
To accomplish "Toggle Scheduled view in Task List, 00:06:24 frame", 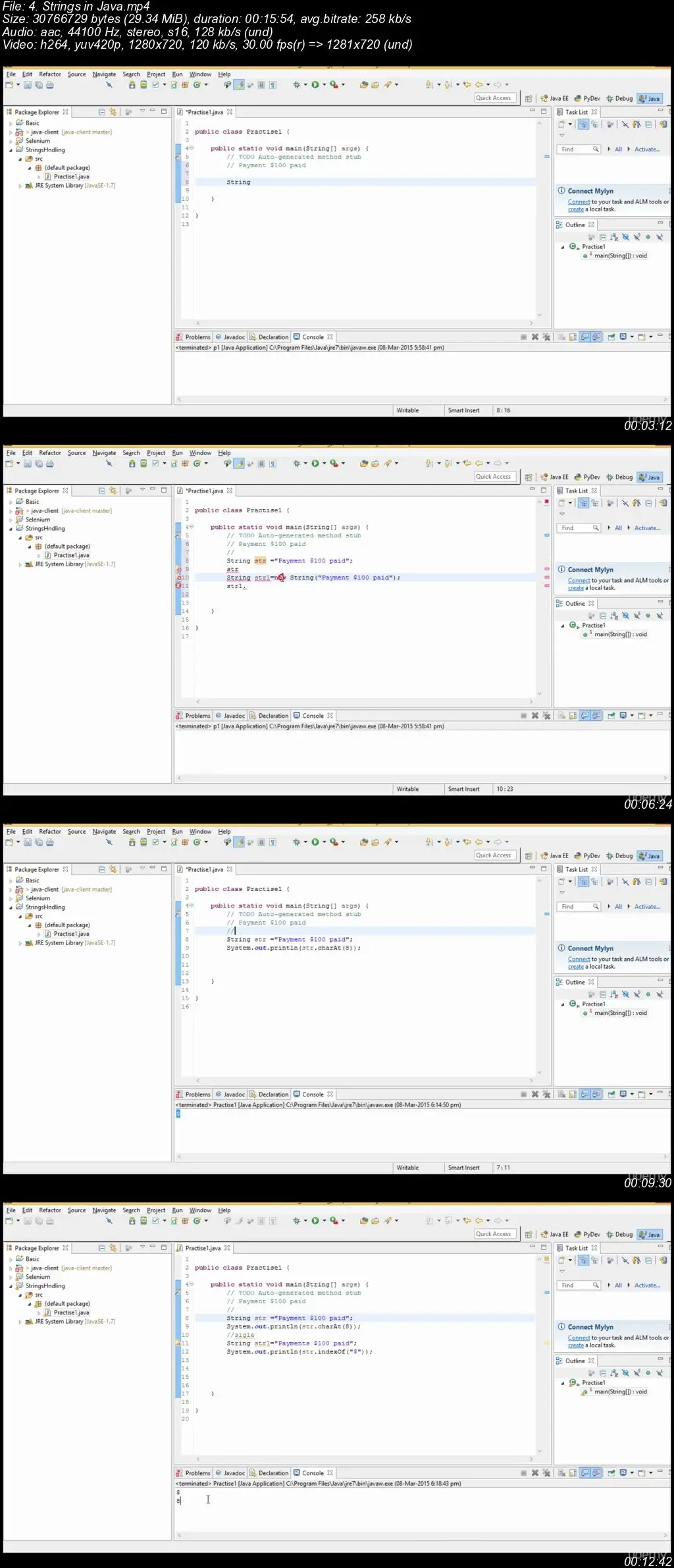I will pos(595,503).
